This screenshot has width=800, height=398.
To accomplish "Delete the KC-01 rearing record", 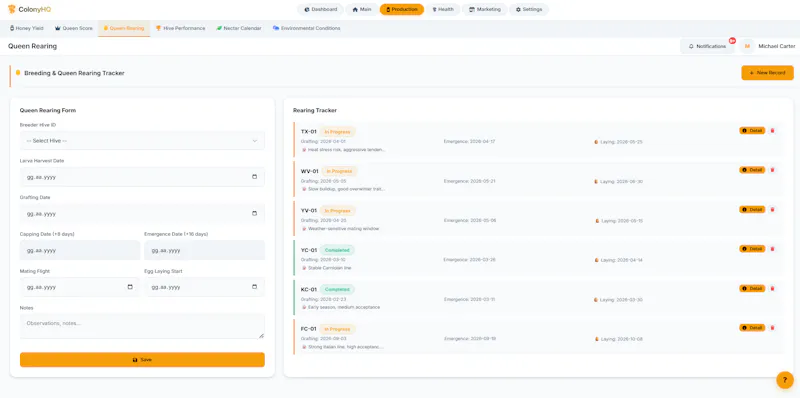I will click(x=772, y=288).
